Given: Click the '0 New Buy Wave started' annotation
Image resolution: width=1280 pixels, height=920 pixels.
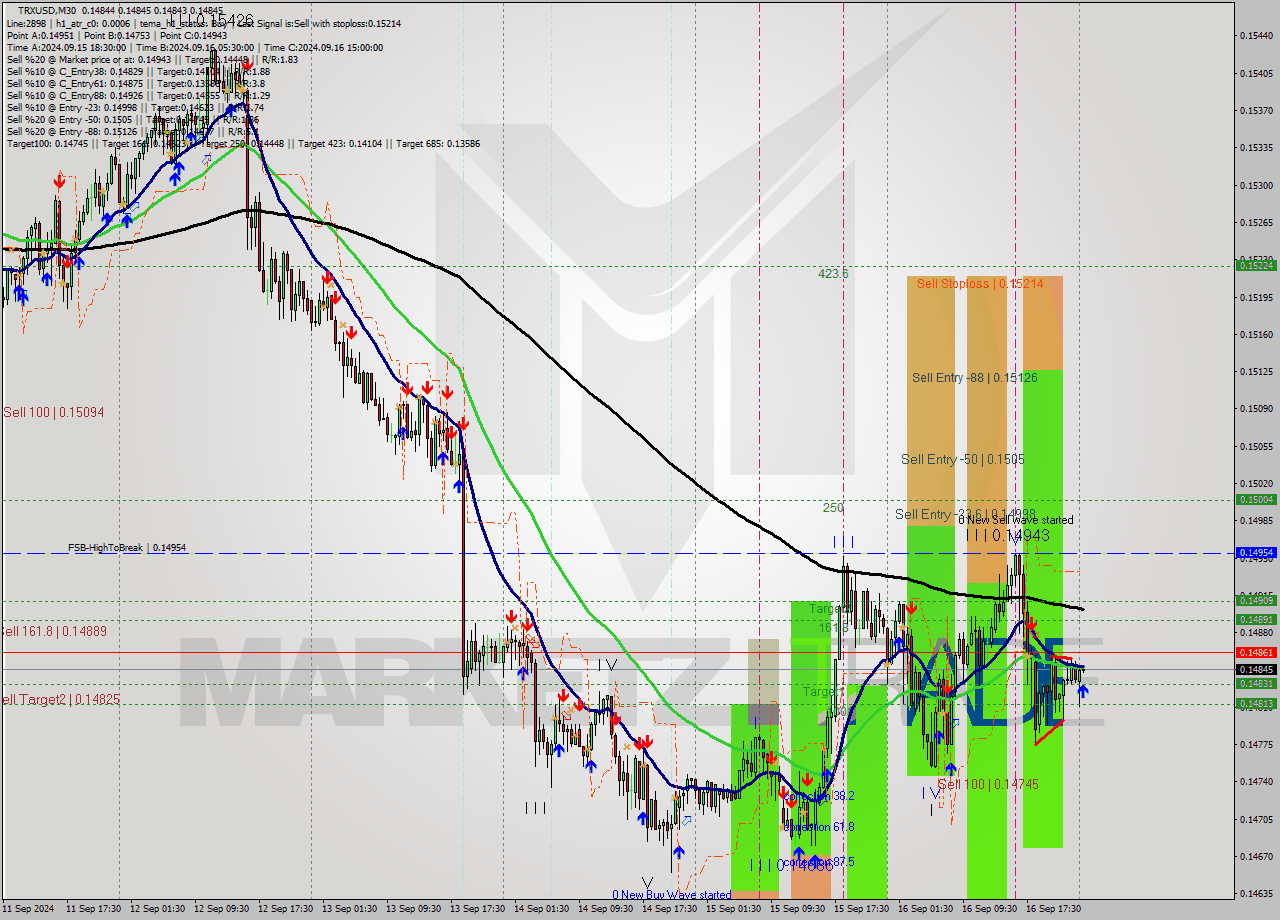Looking at the screenshot, I should click(672, 895).
